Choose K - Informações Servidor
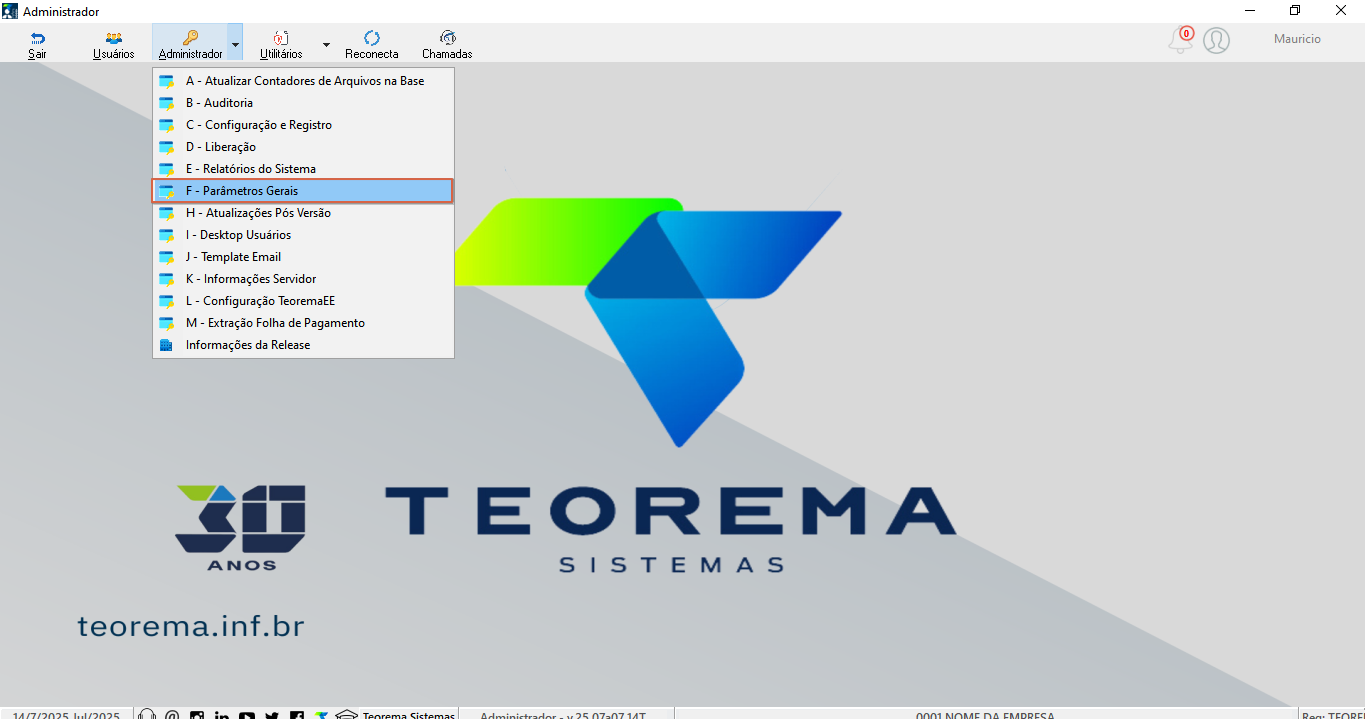1365x719 pixels. (303, 279)
